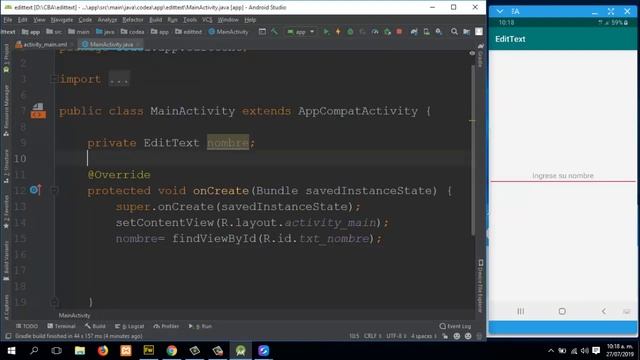
Task: Expand the phone mirror window chevron menu
Action: tap(500, 11)
